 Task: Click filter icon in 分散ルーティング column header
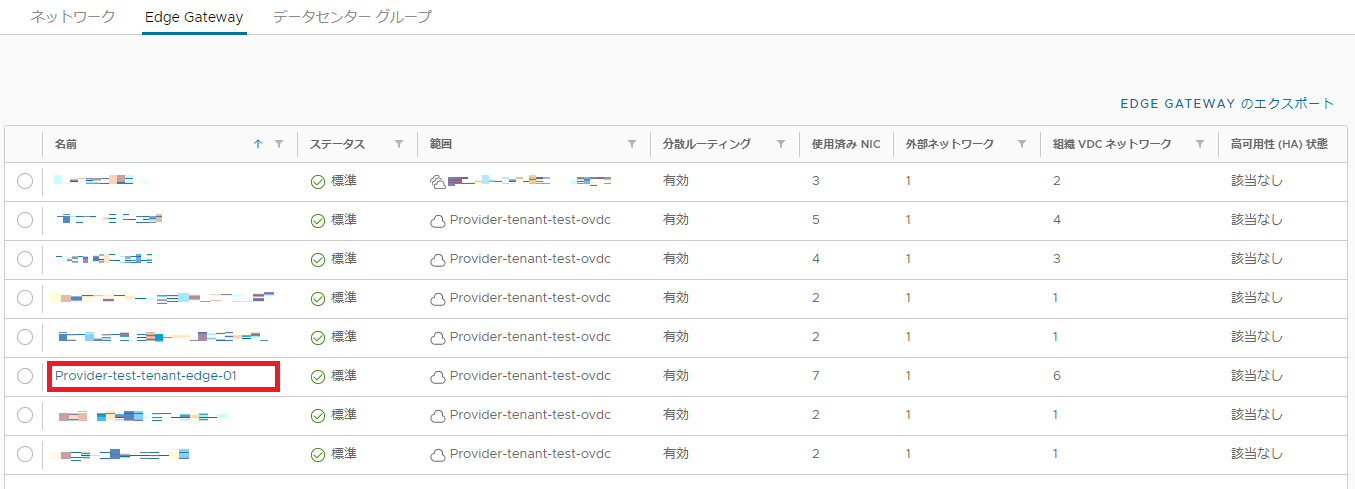[781, 144]
